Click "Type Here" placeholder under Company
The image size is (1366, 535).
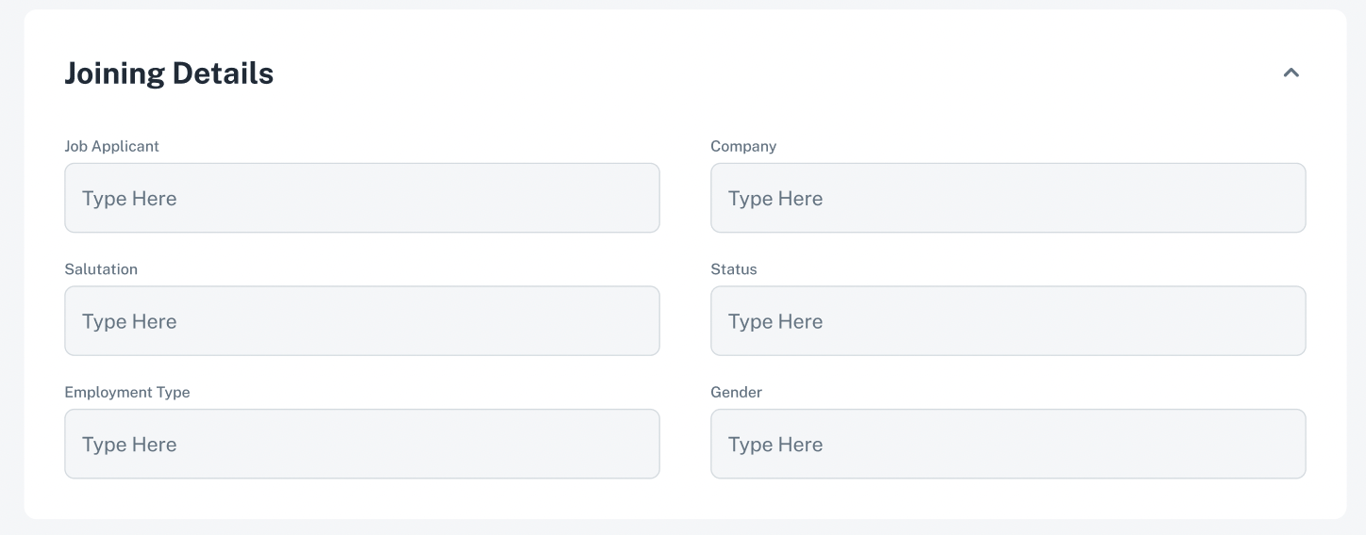775,198
